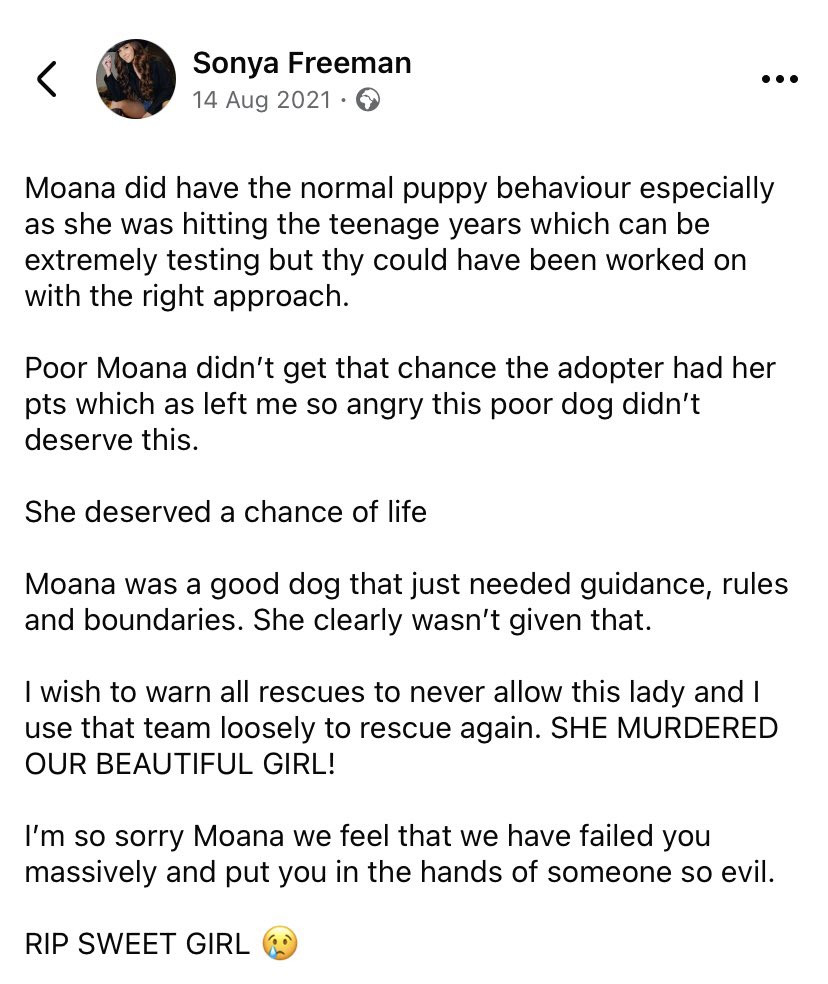Tap the globe public audience icon
The image size is (828, 984).
pos(368,100)
